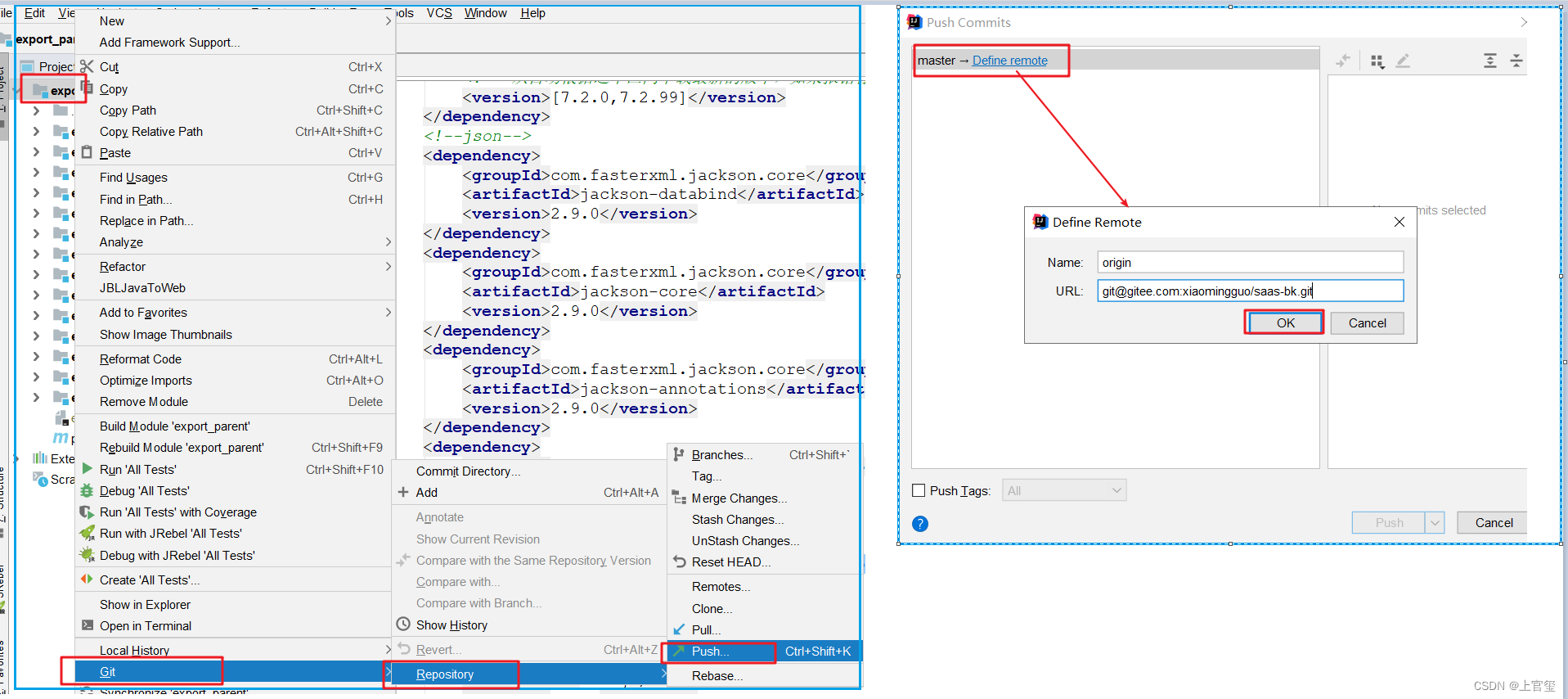This screenshot has width=1568, height=699.
Task: Enable the Push Tags checkbox
Action: click(919, 490)
